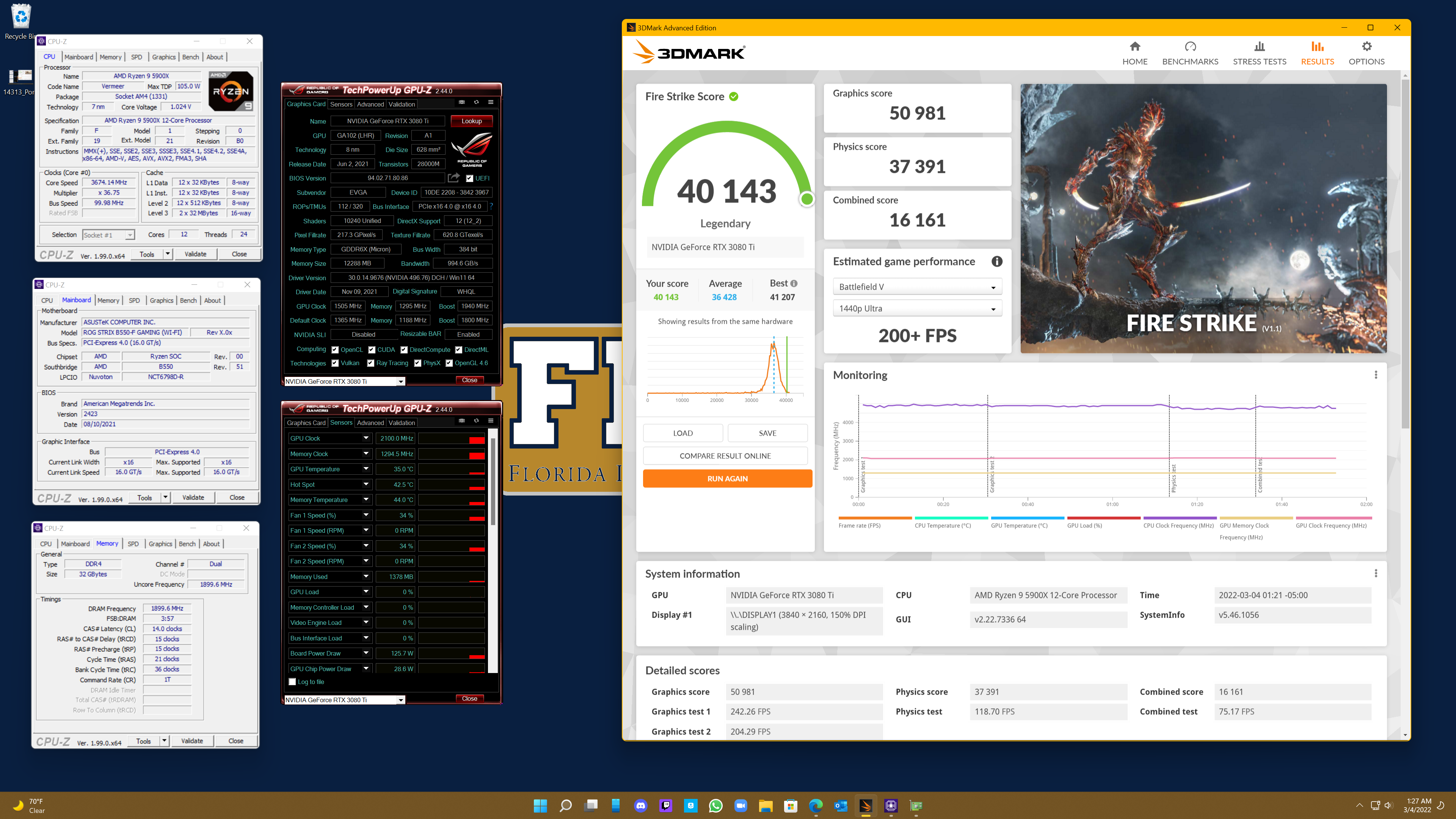This screenshot has height=819, width=1456.
Task: Switch to the SPD tab in top CPU-Z window
Action: click(x=136, y=57)
